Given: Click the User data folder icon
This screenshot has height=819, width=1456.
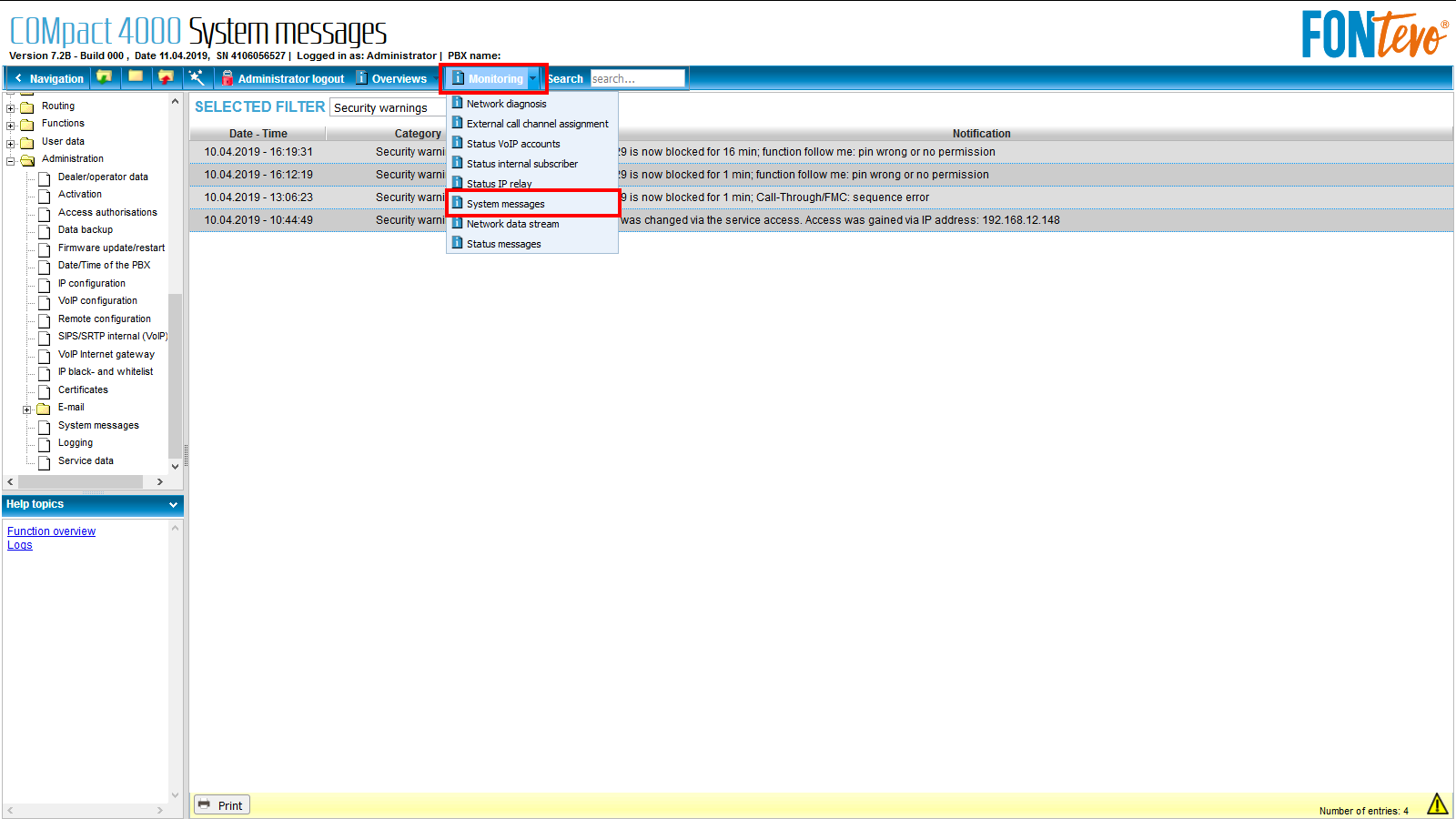Looking at the screenshot, I should click(x=27, y=143).
